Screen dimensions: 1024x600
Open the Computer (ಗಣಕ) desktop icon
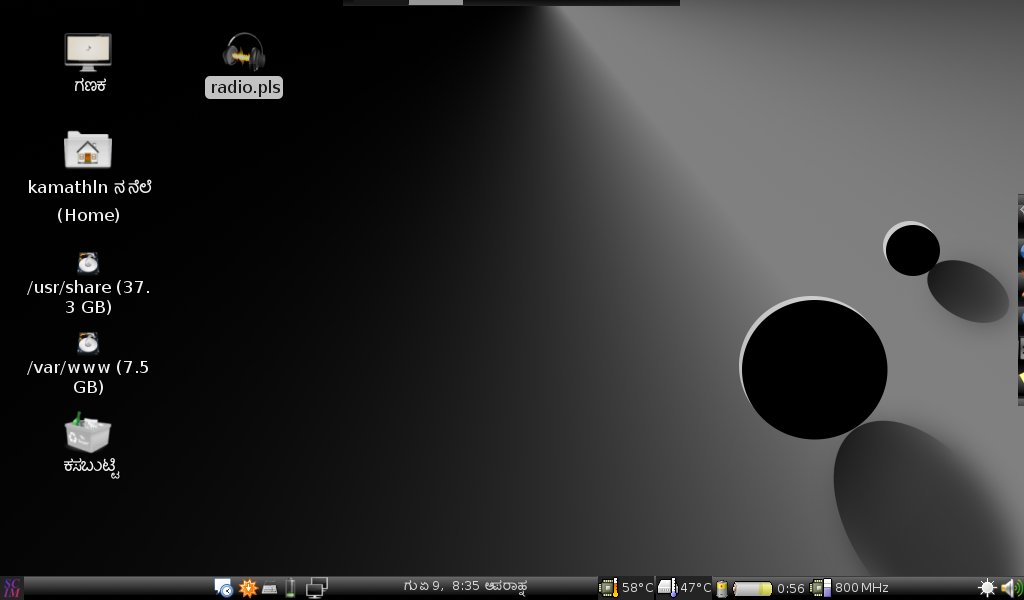[x=88, y=52]
